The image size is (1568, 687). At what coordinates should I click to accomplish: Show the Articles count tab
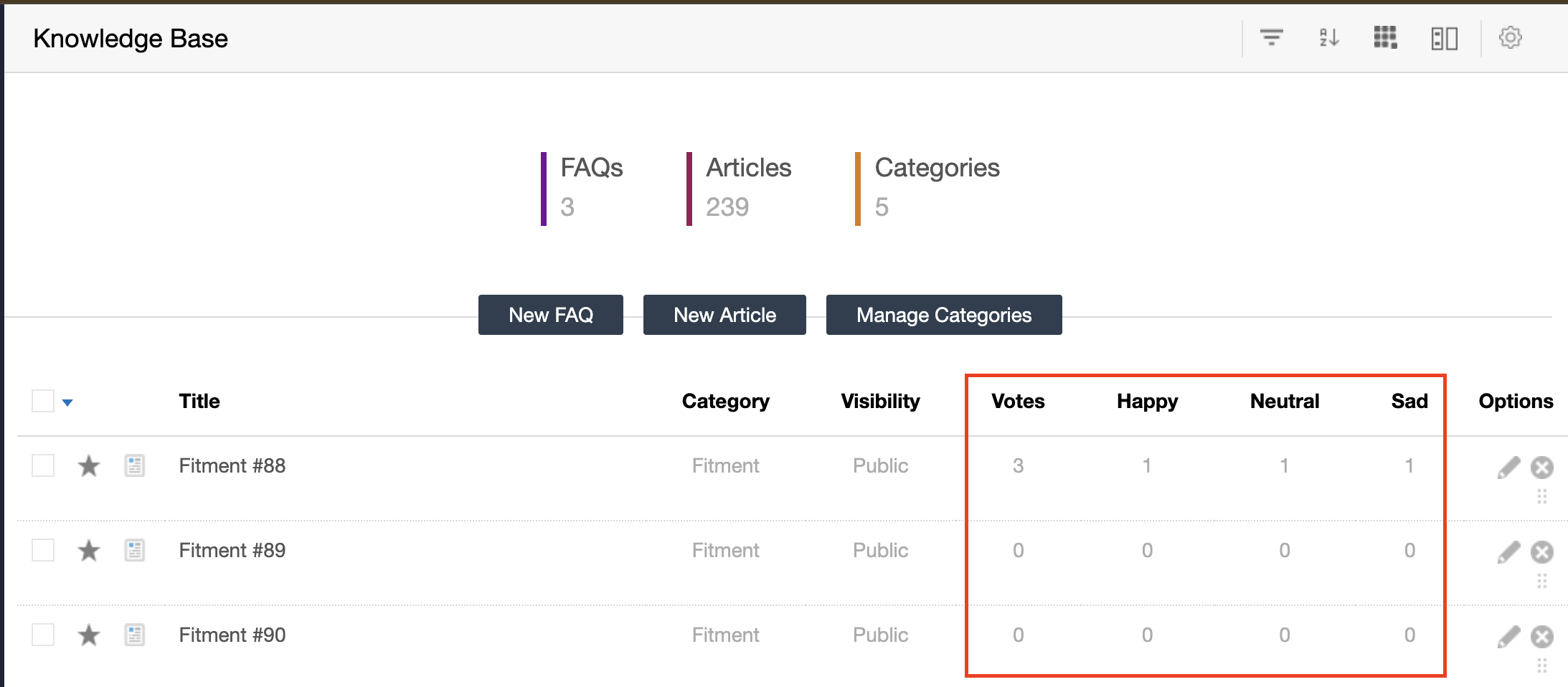pyautogui.click(x=747, y=188)
